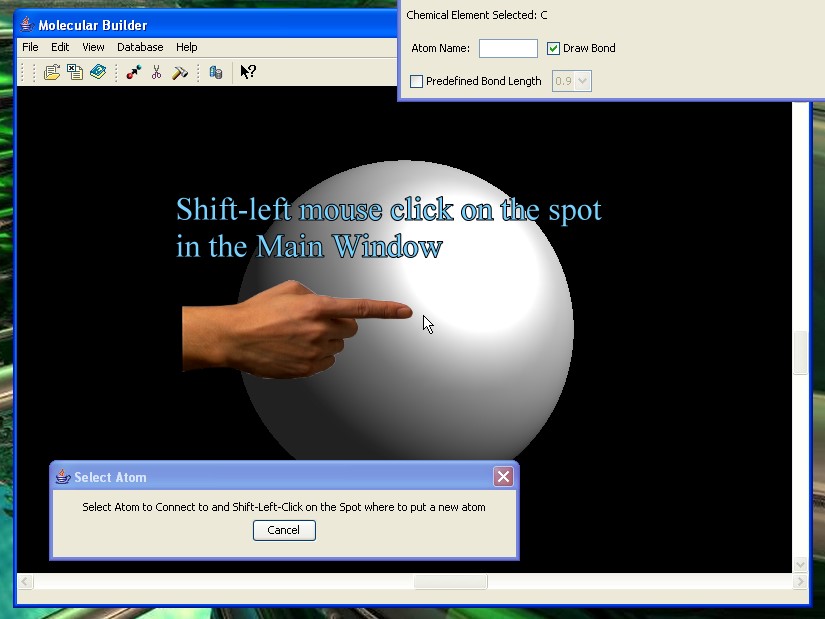
Task: Select the add atom tool (red and cyan atoms icon)
Action: [134, 72]
